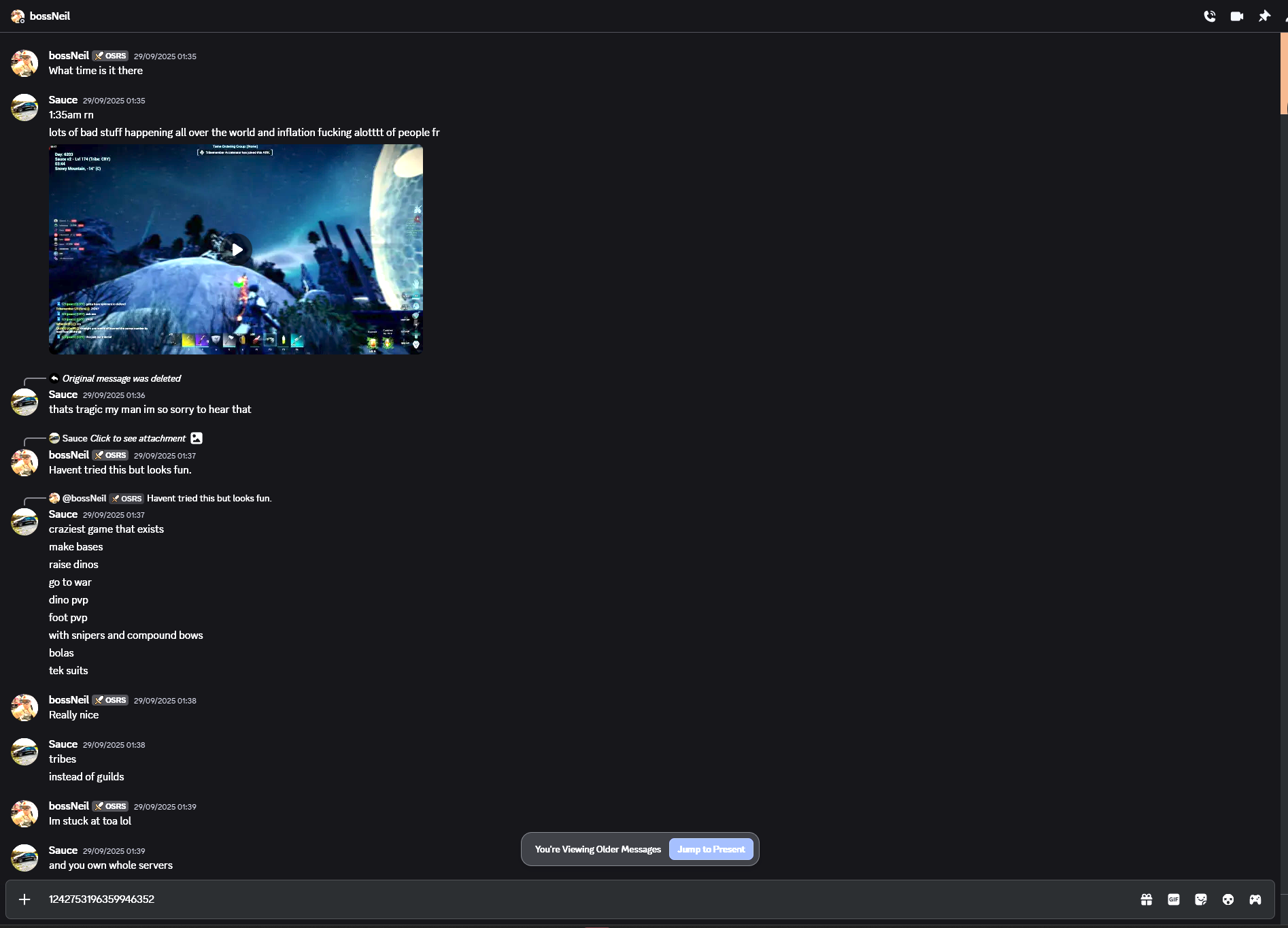The height and width of the screenshot is (928, 1288).
Task: Open the apps and activities launcher icon
Action: click(x=1255, y=899)
